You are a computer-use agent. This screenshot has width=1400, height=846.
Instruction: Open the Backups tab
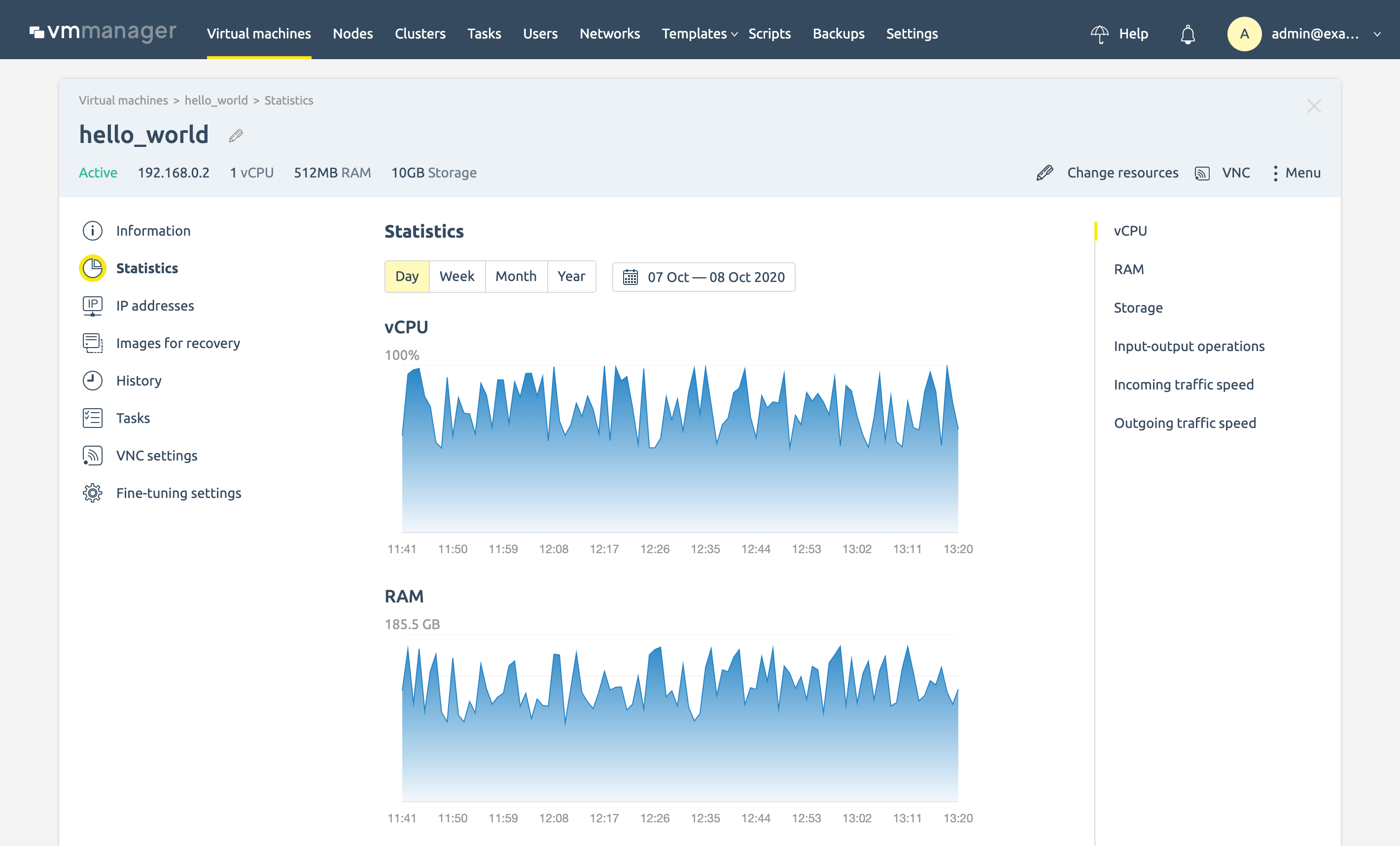tap(839, 34)
